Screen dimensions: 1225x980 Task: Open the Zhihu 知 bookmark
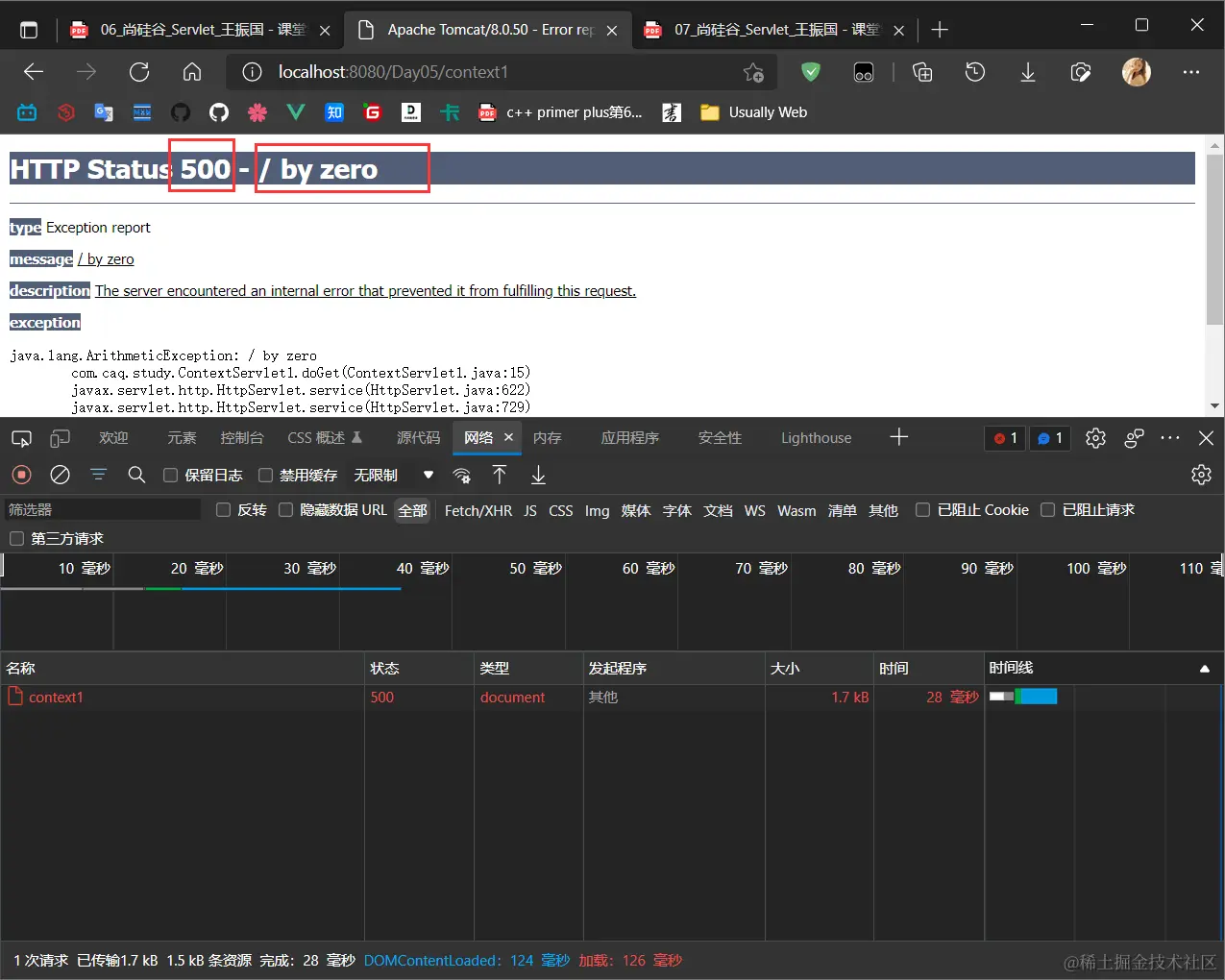coord(334,112)
